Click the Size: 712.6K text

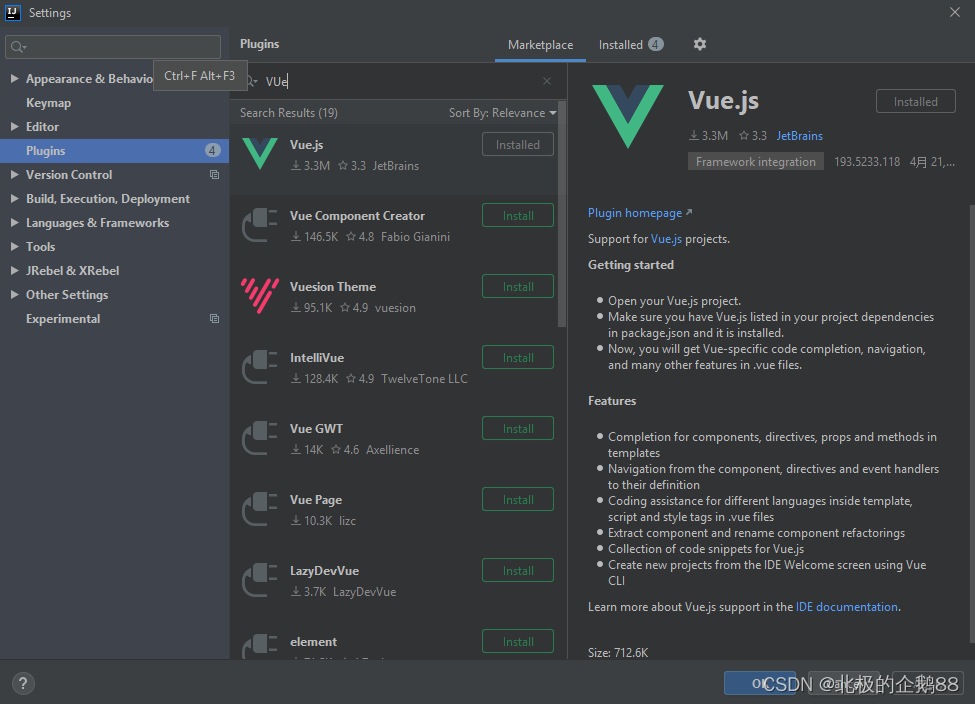618,652
